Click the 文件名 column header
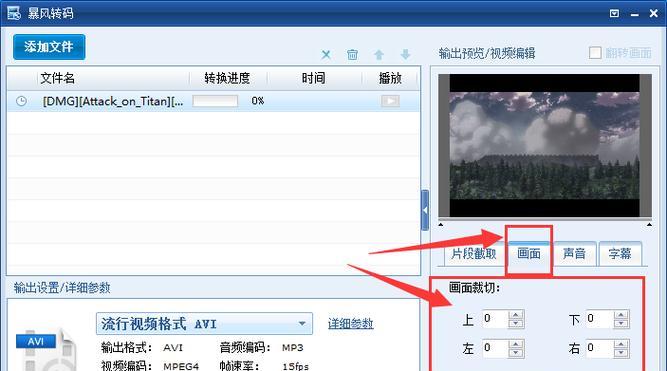This screenshot has width=667, height=371. [x=57, y=78]
